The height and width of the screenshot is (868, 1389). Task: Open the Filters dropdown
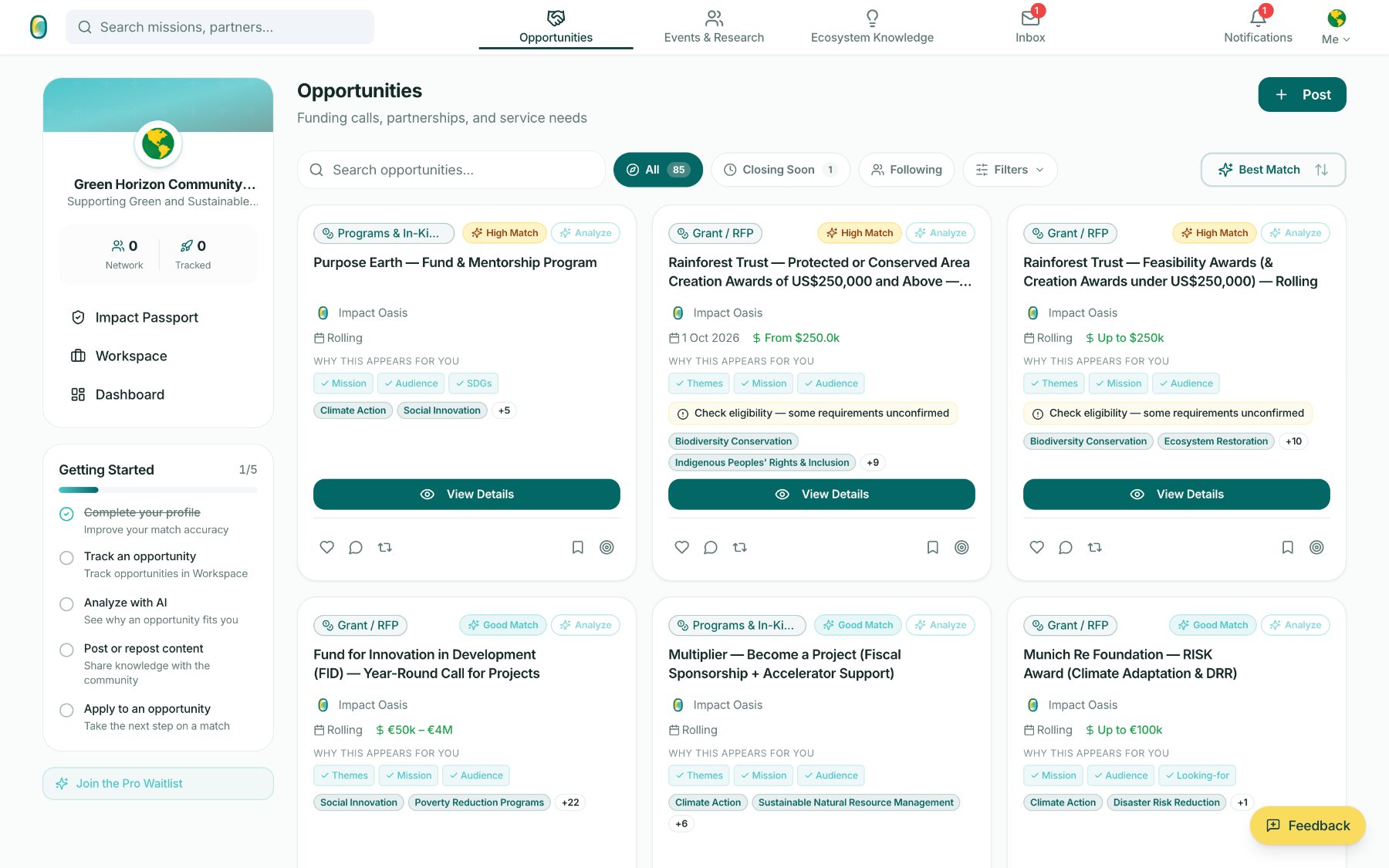click(x=1010, y=170)
